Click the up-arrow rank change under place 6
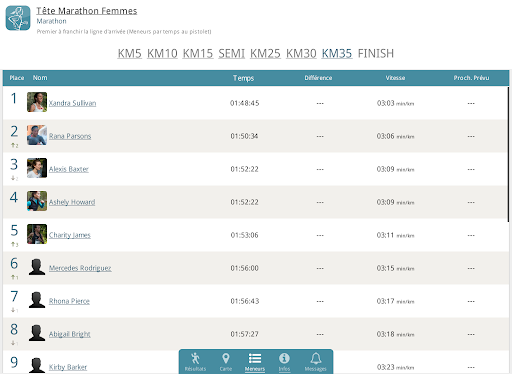The height and width of the screenshot is (374, 512). pyautogui.click(x=14, y=277)
